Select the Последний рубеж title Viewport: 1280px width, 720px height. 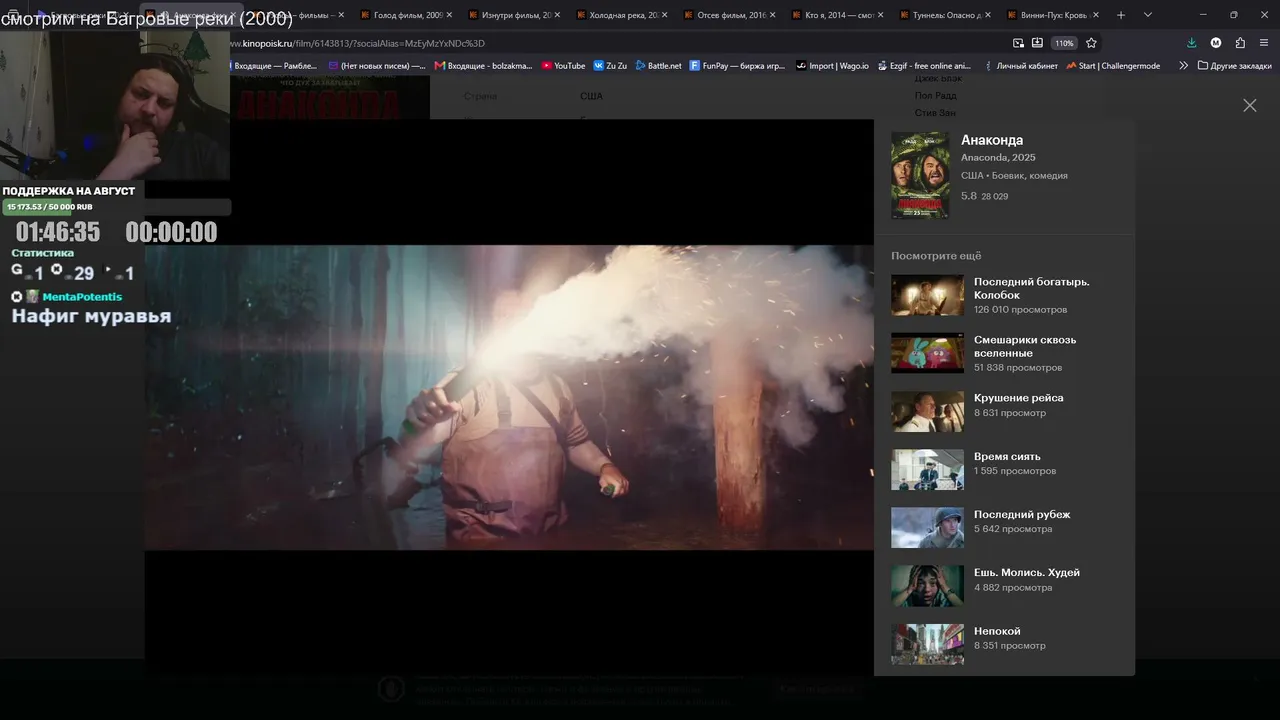click(1022, 514)
